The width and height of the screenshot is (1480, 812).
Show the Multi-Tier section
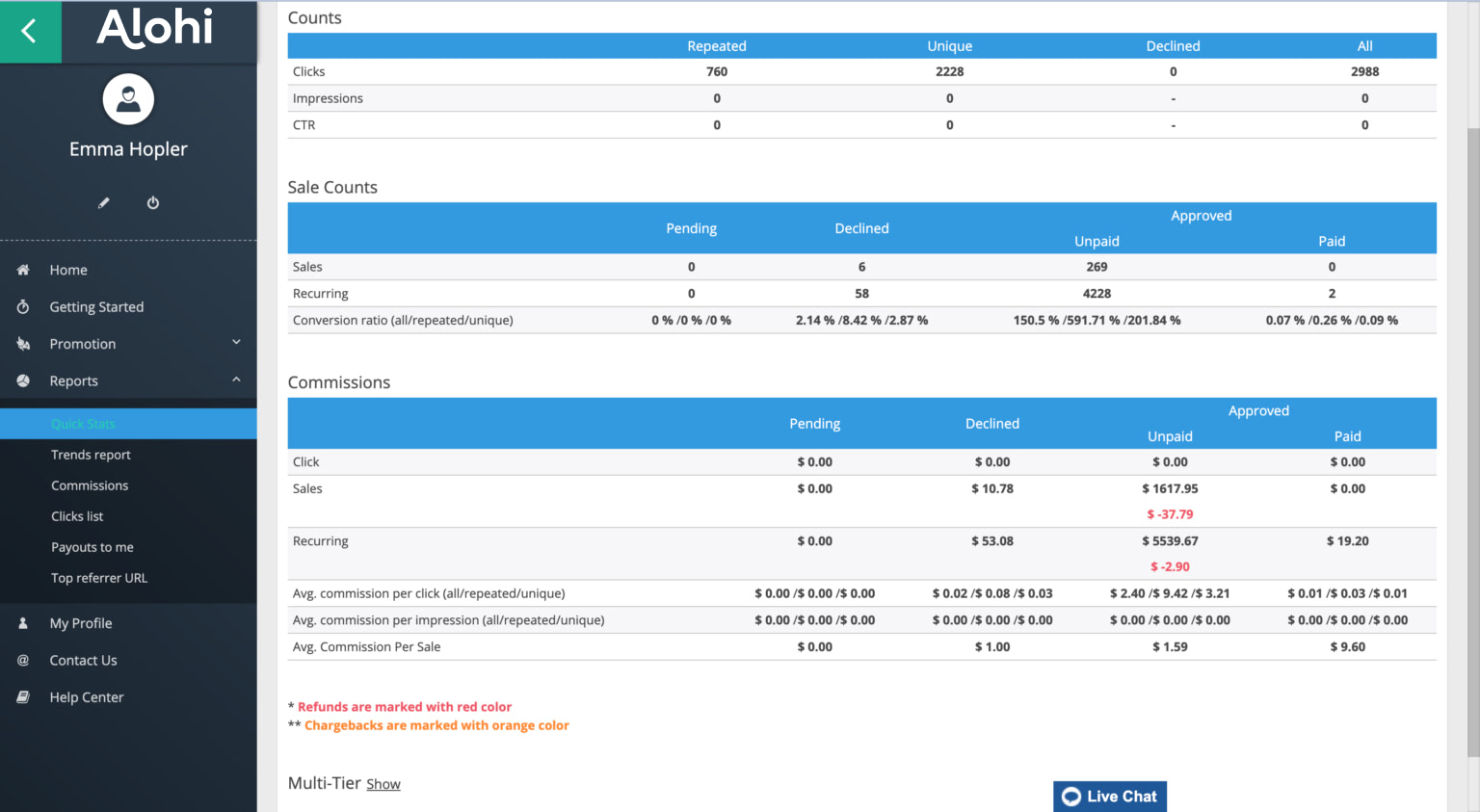tap(383, 785)
